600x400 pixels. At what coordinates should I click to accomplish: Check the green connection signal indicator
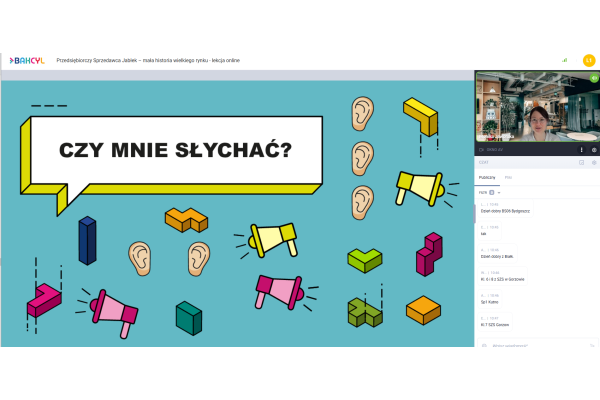pos(565,60)
